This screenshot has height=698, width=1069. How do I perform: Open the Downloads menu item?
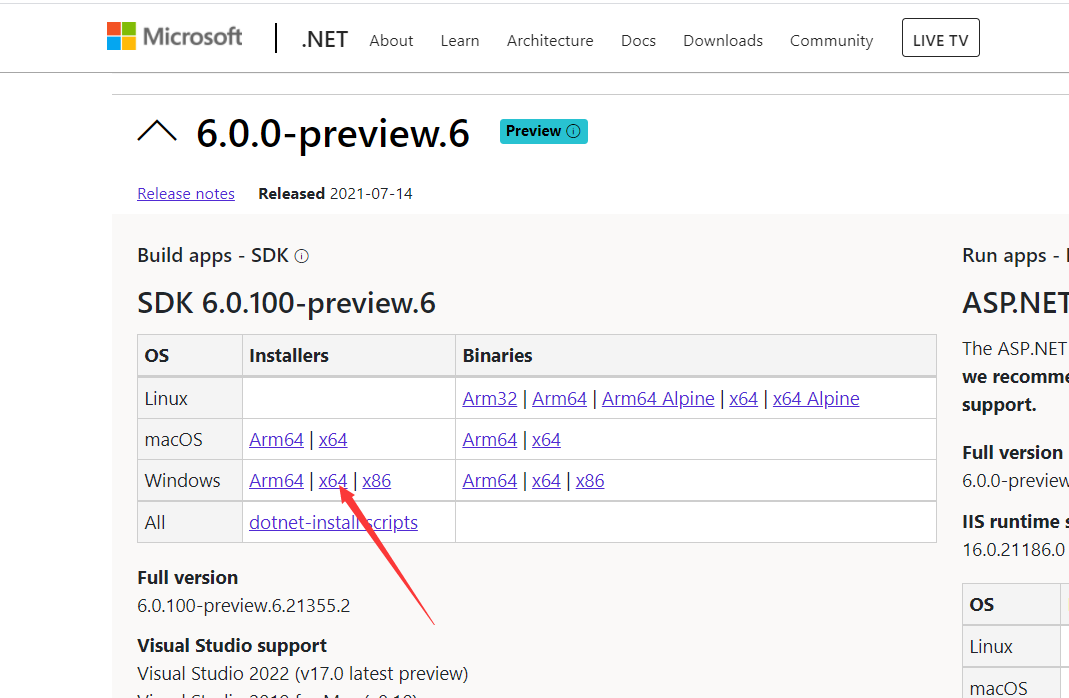pyautogui.click(x=723, y=41)
